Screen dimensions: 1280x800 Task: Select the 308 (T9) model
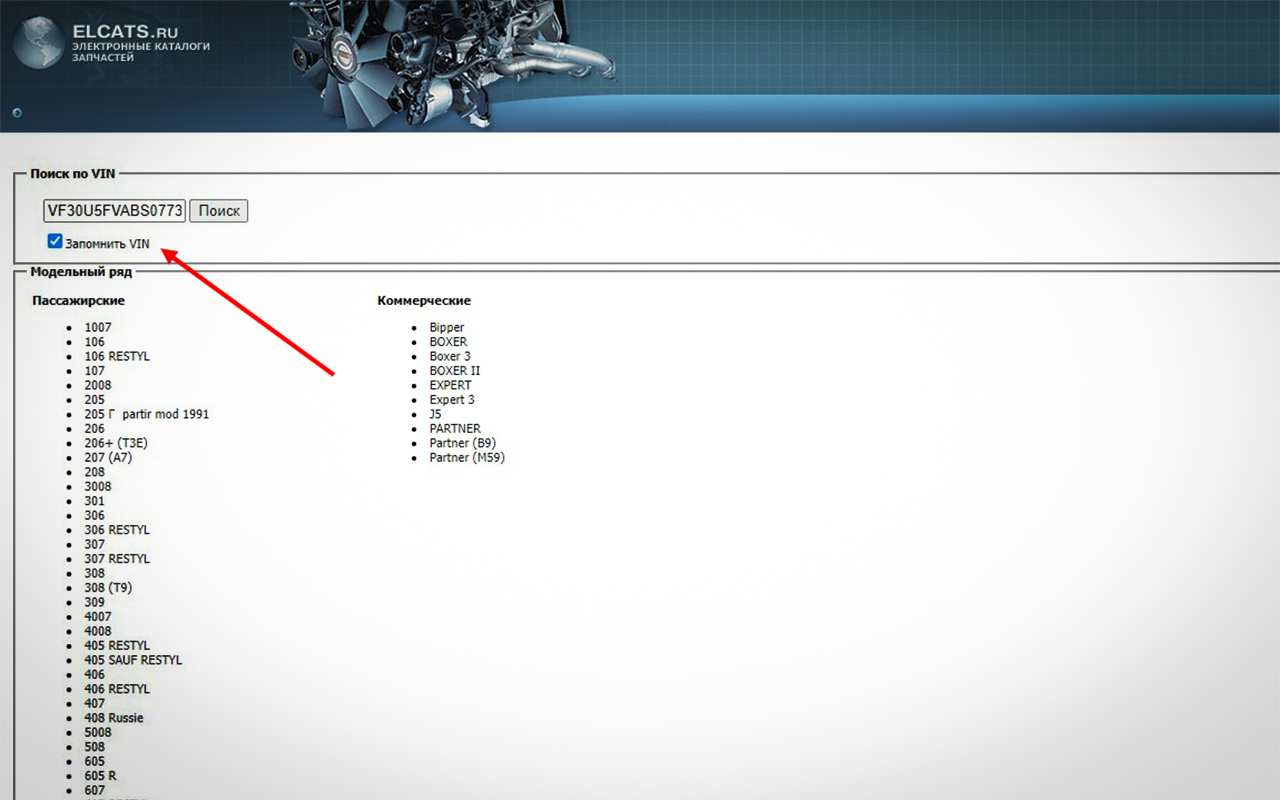(x=108, y=588)
